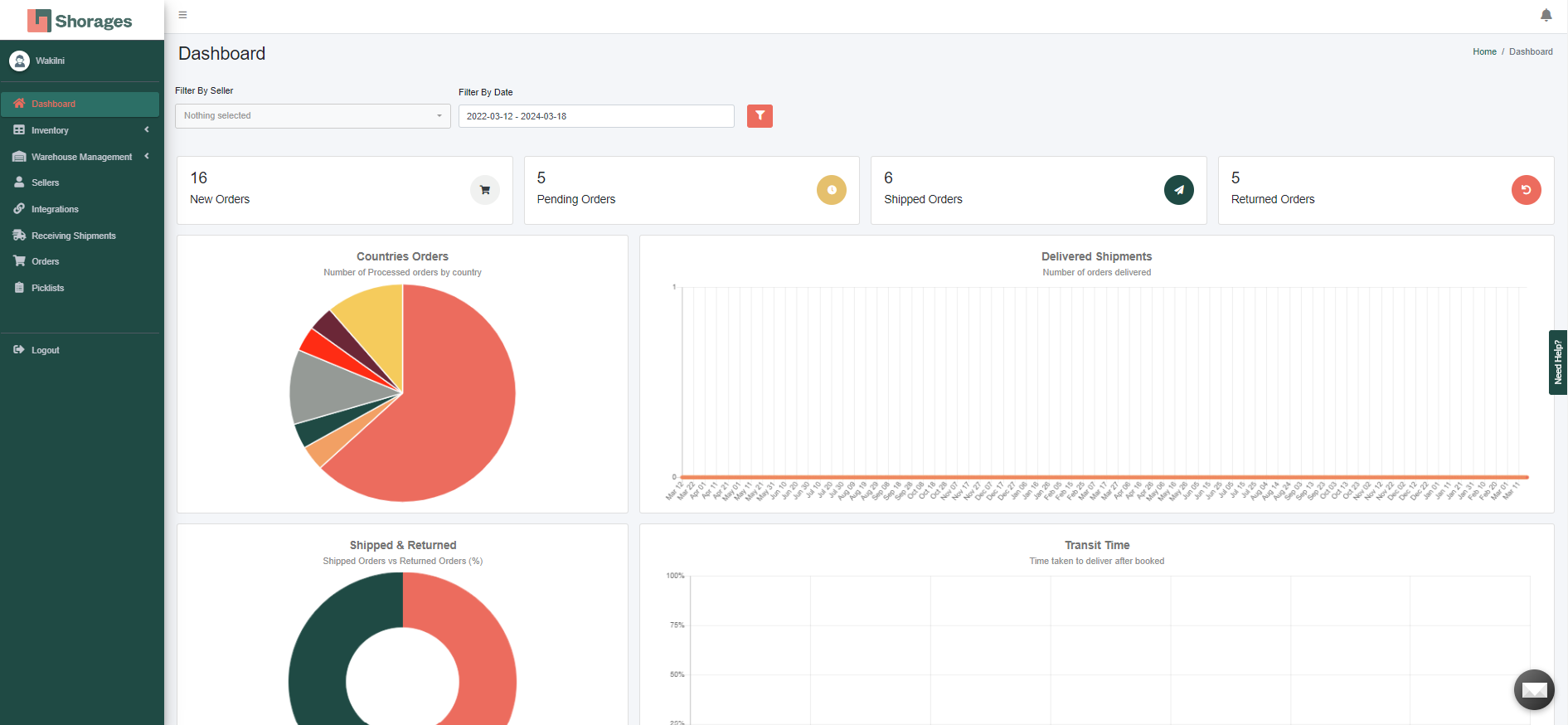Click the Returned Orders undo icon

[x=1526, y=190]
